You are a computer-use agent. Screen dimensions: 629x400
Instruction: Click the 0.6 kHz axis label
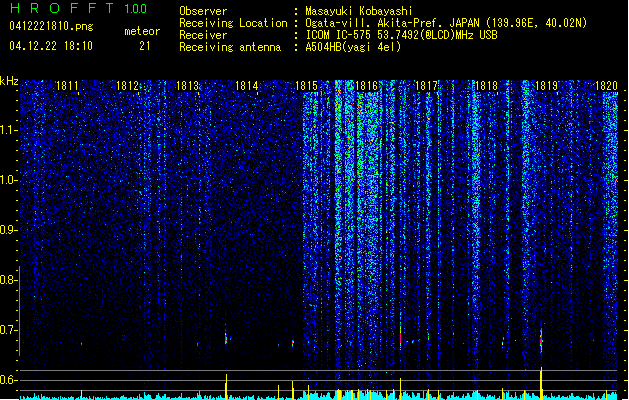pos(8,380)
